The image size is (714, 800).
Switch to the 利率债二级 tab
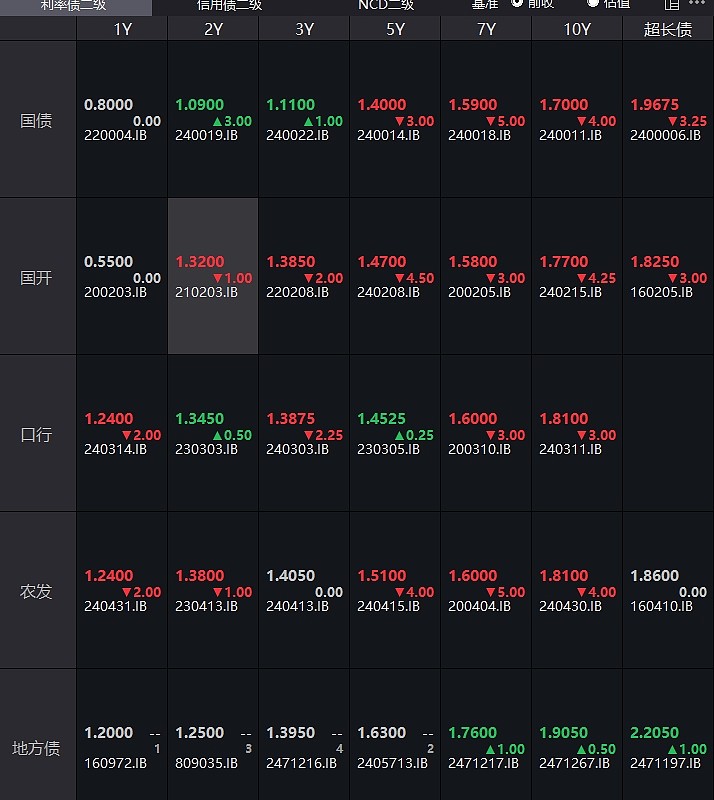coord(75,5)
